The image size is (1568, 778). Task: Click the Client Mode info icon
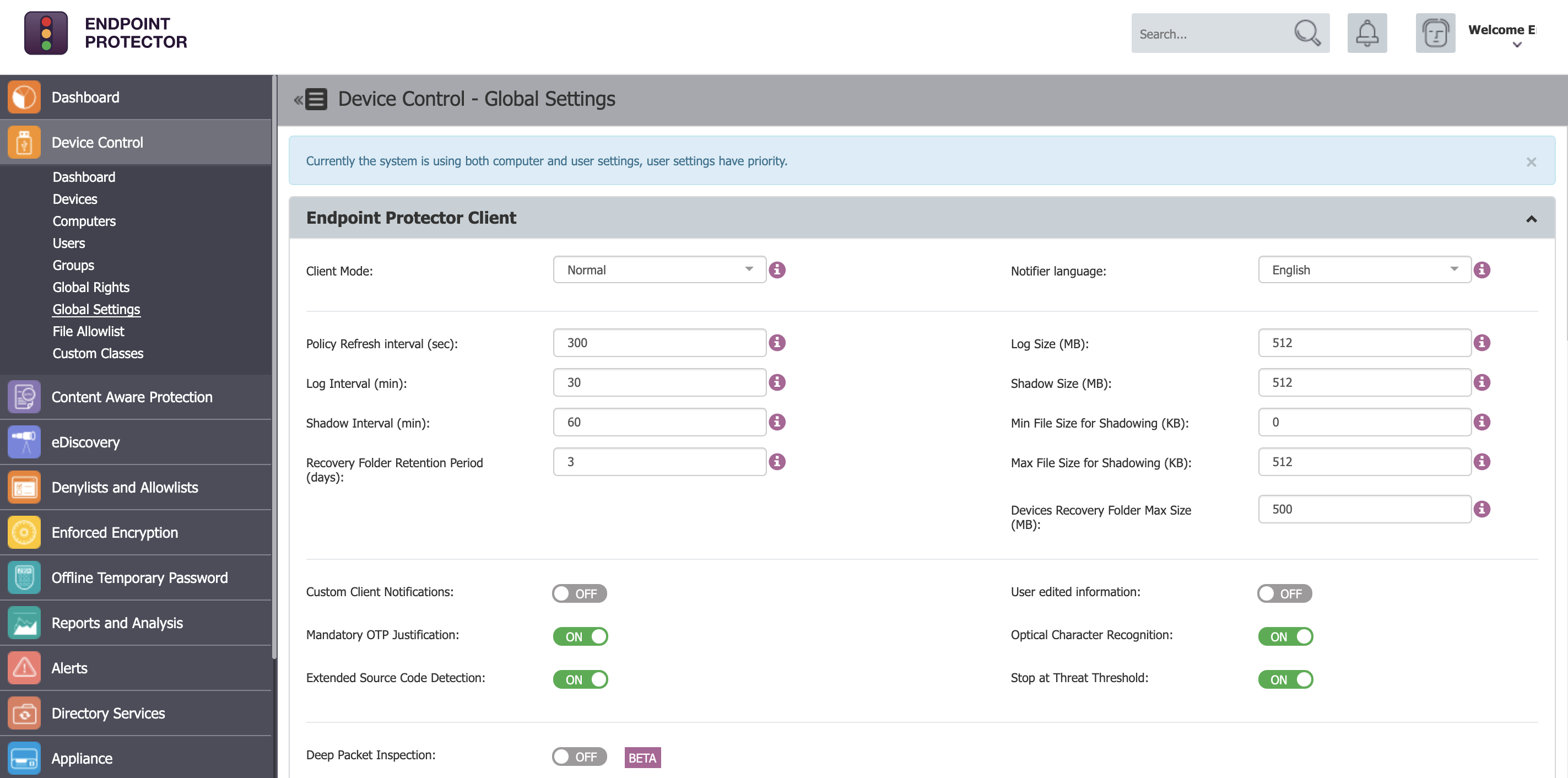[x=777, y=269]
